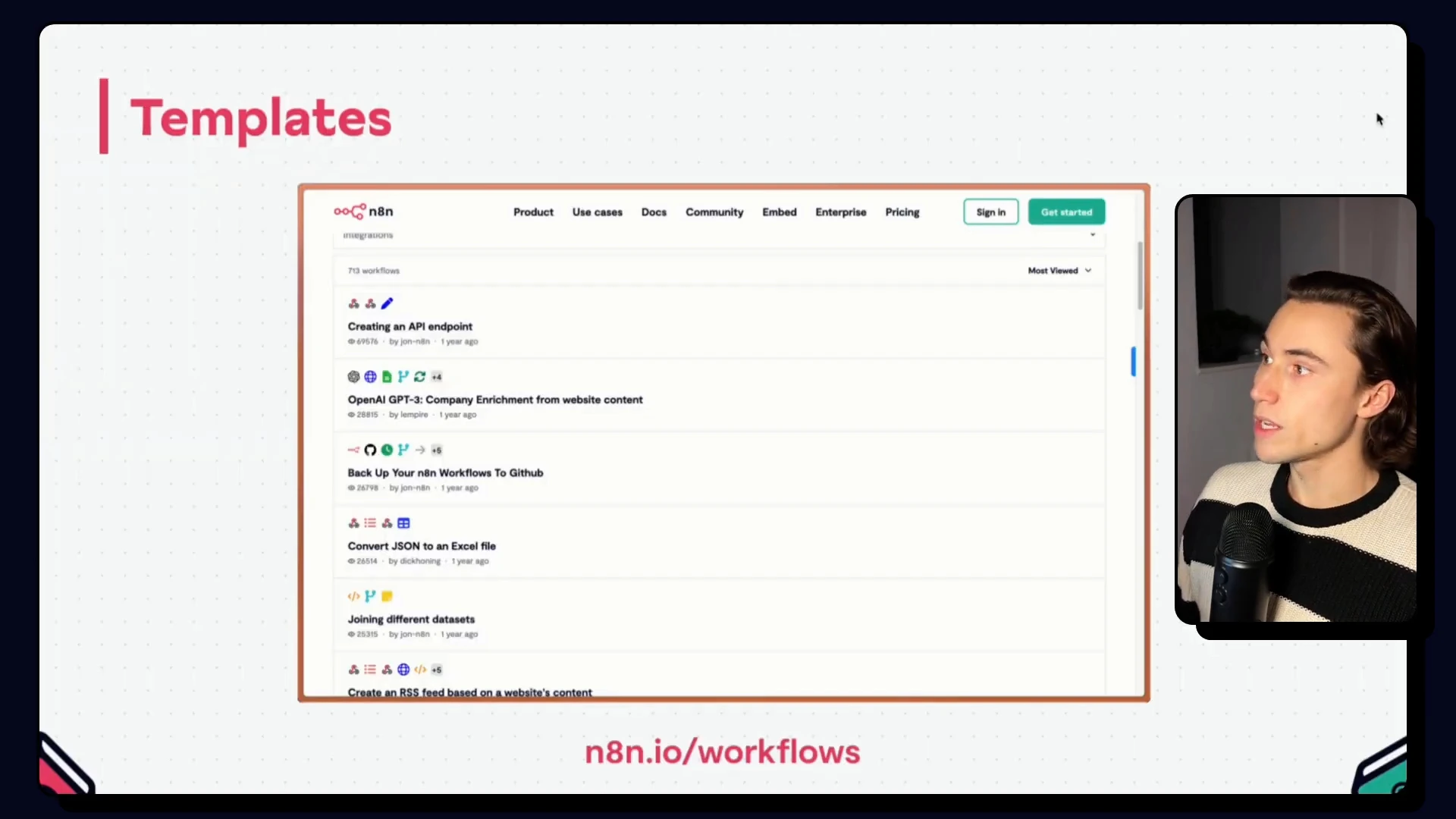This screenshot has height=819, width=1456.
Task: Open Back Up Your n8n Workflows To Github
Action: pyautogui.click(x=445, y=473)
